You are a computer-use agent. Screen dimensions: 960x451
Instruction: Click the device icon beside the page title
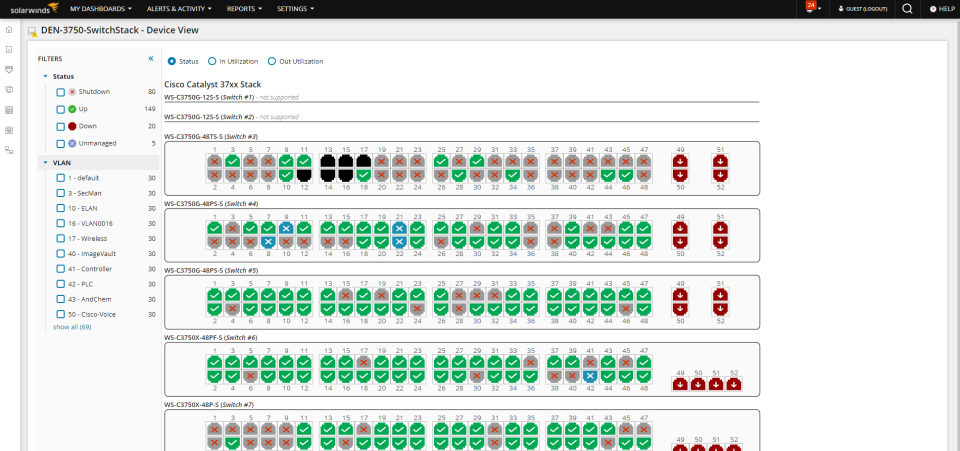coord(32,32)
